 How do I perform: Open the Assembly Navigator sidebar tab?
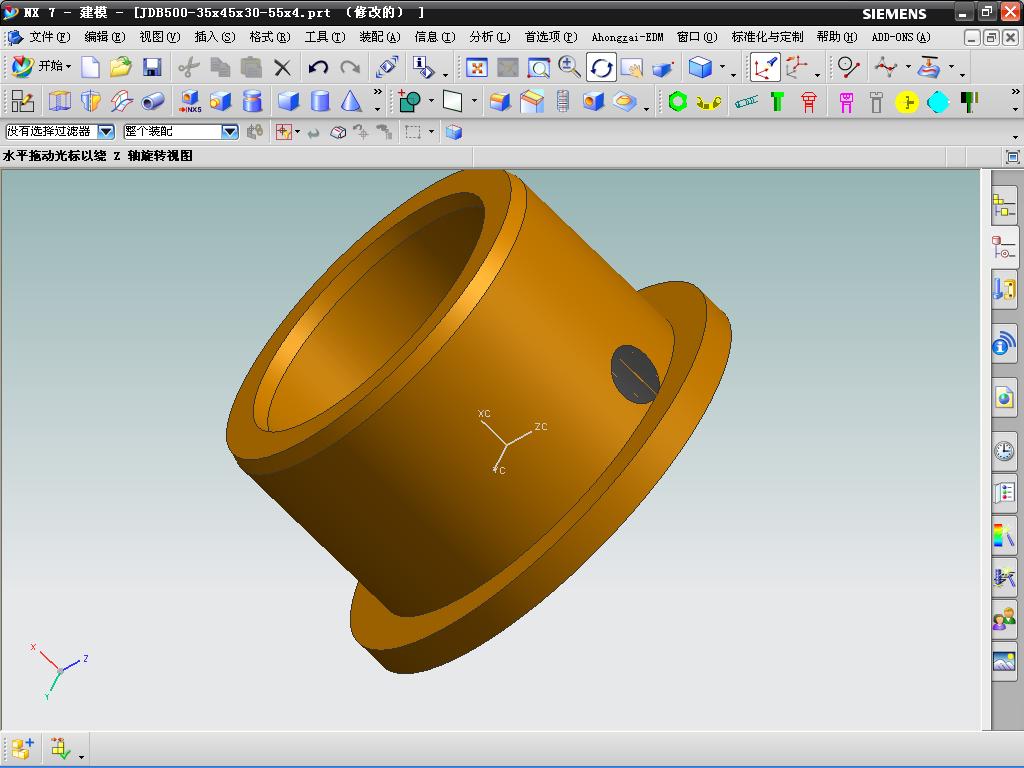1004,206
